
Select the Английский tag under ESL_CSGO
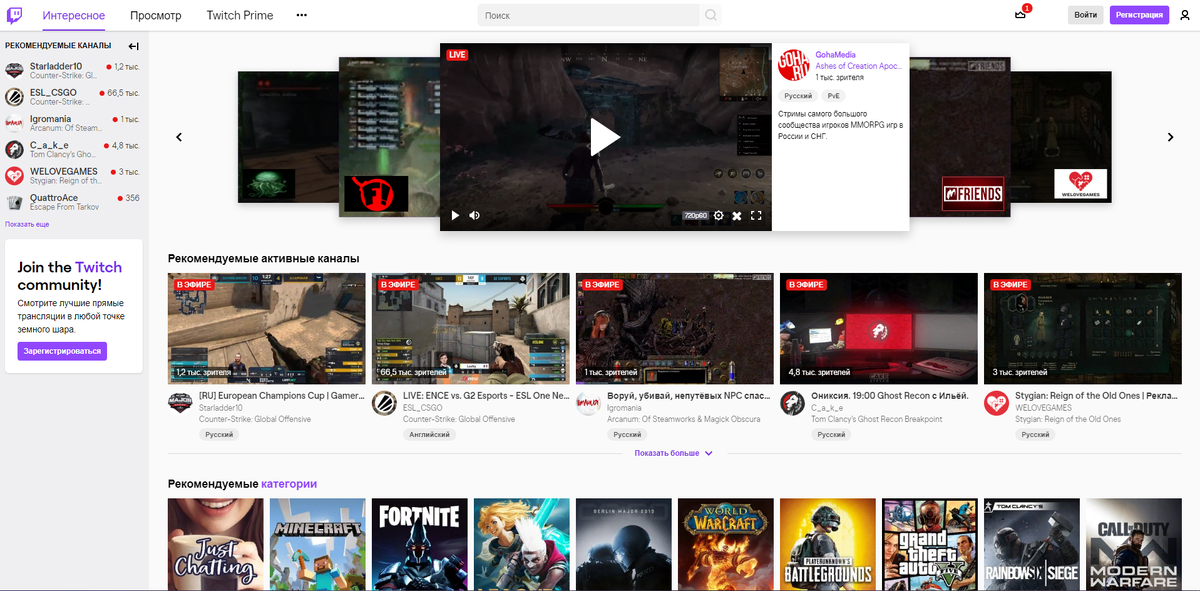pos(429,435)
